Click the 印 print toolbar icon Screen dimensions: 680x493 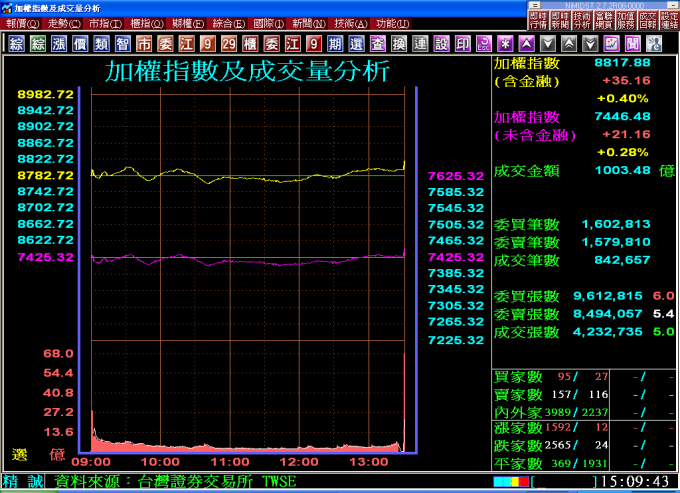463,44
